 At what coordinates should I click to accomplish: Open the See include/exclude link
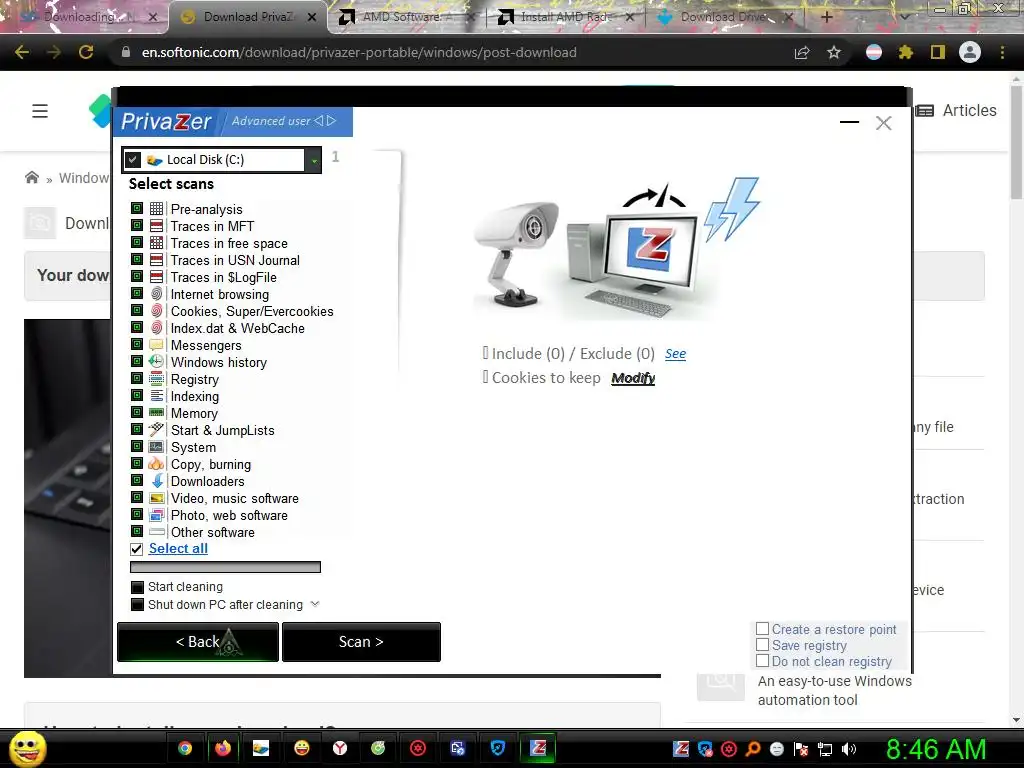[675, 353]
